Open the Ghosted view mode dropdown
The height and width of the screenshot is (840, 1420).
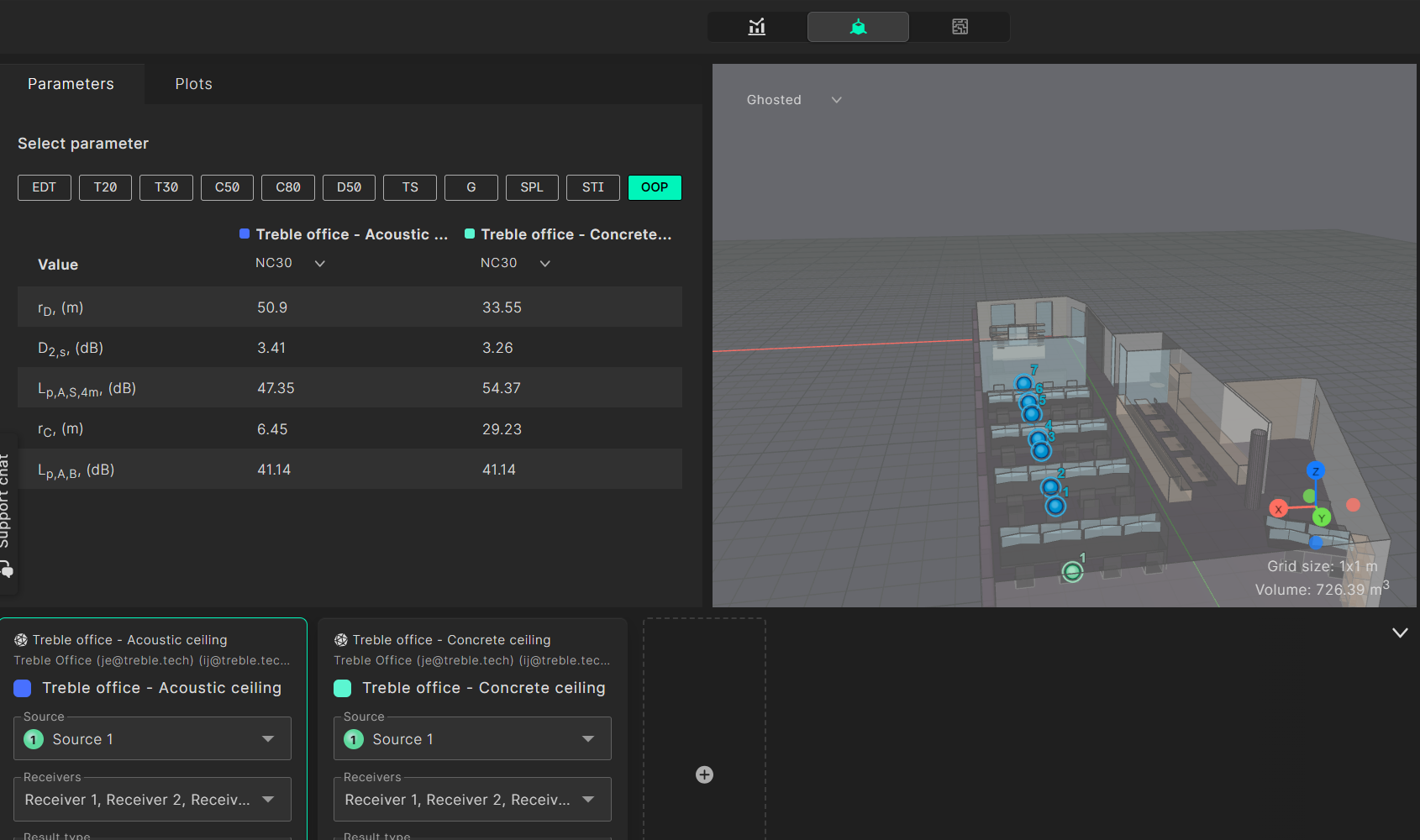click(794, 100)
